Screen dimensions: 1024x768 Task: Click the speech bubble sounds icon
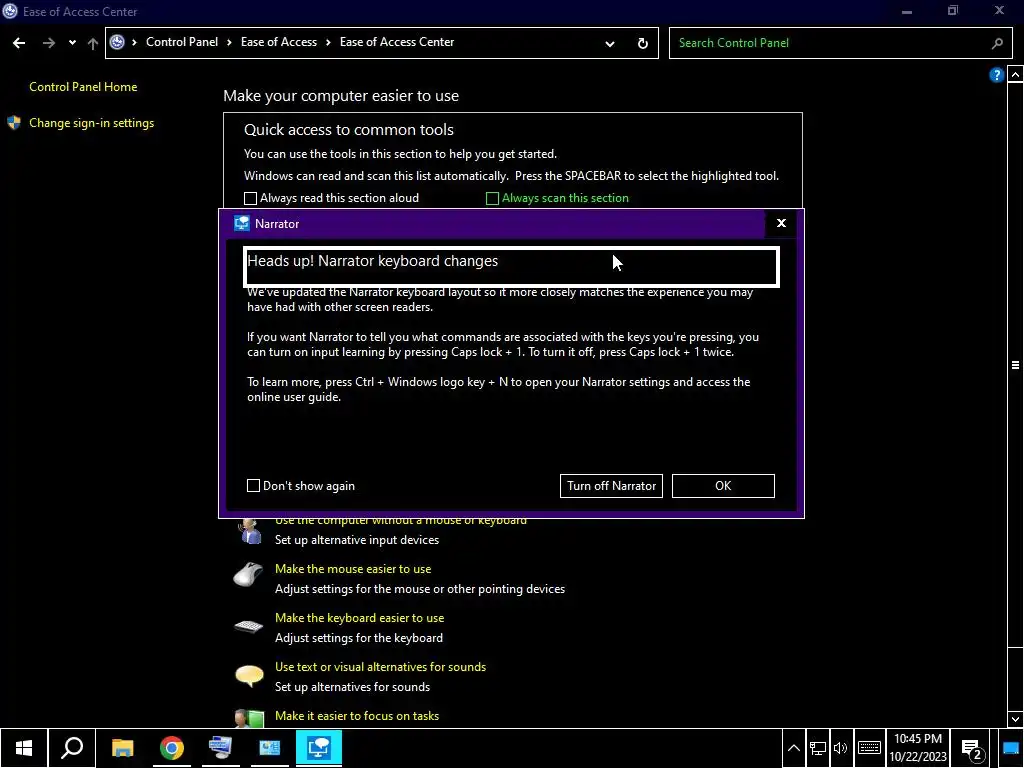(x=249, y=675)
